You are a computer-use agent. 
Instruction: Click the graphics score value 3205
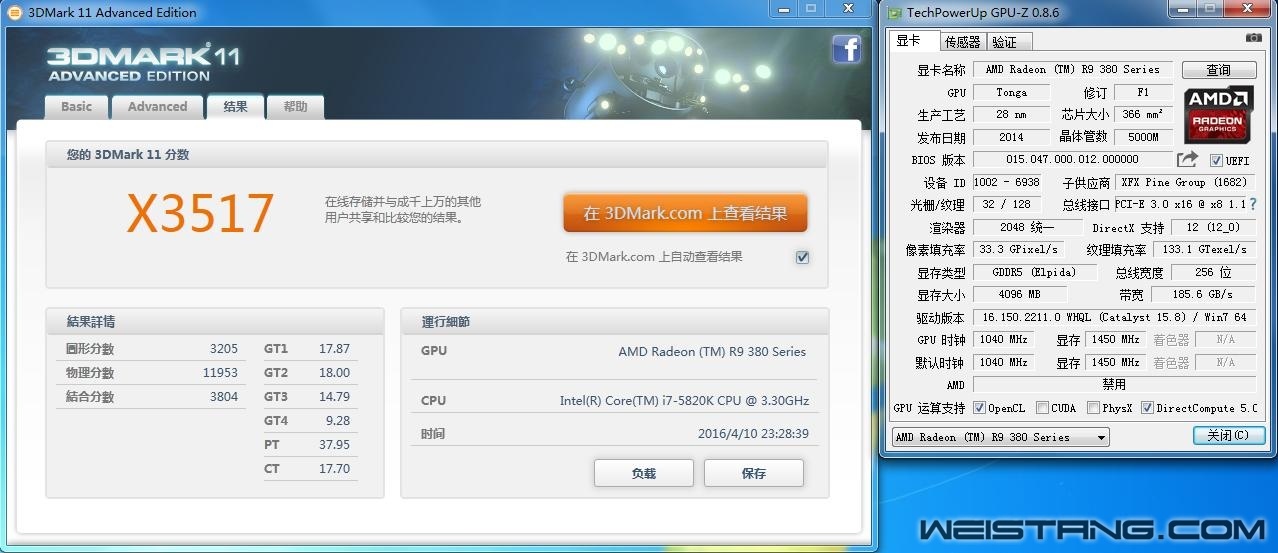click(x=223, y=349)
